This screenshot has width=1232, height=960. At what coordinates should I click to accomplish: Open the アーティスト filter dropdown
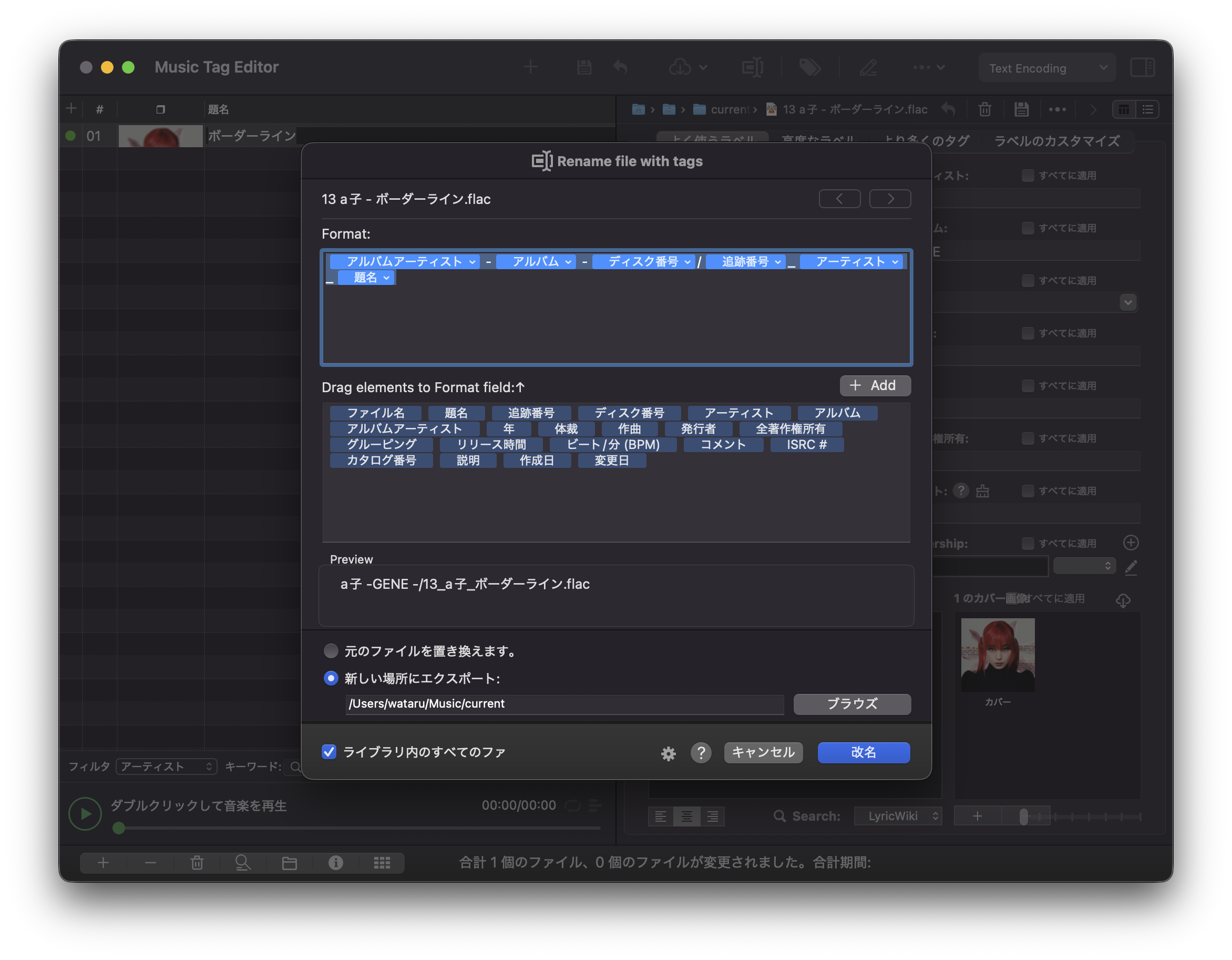(167, 767)
